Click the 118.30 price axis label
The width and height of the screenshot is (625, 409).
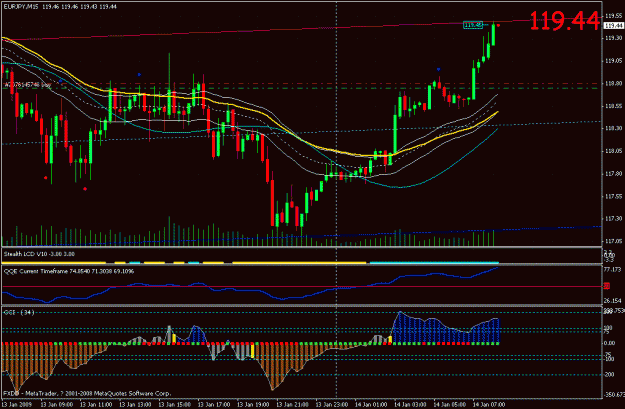(x=614, y=128)
